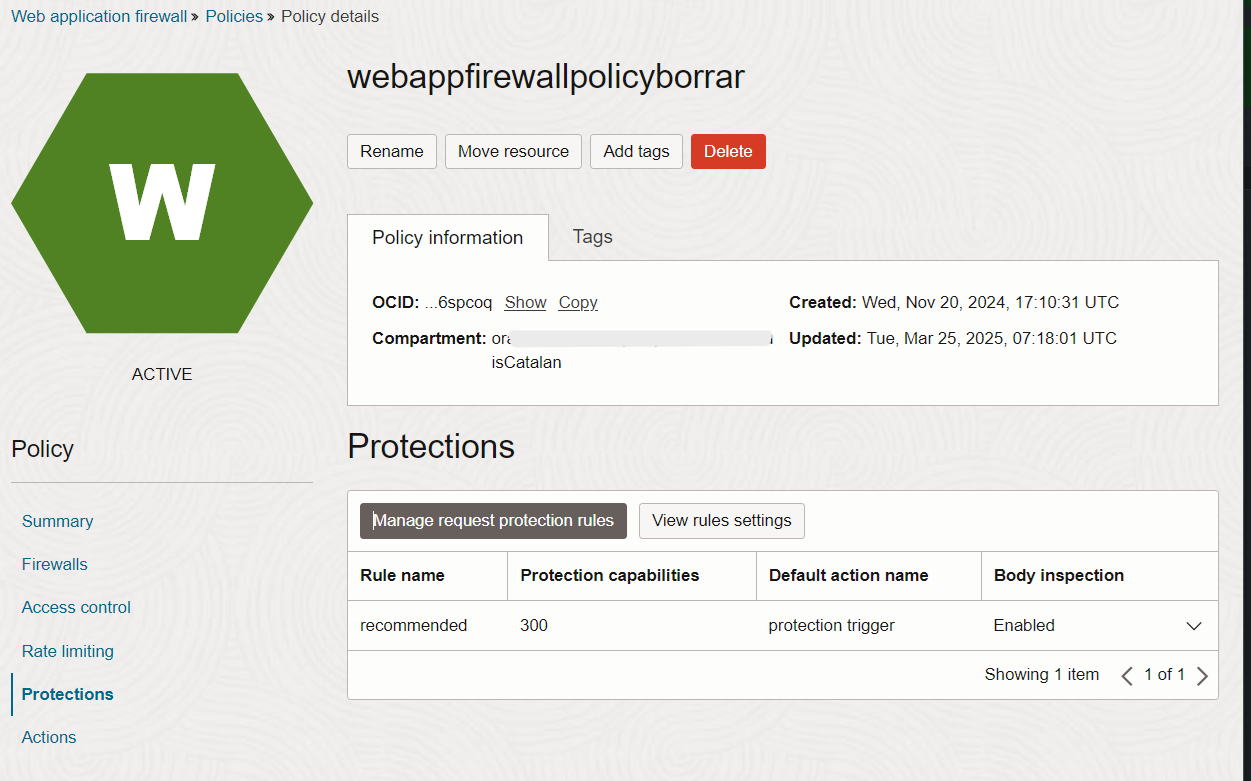Show the full OCID value

(x=525, y=302)
